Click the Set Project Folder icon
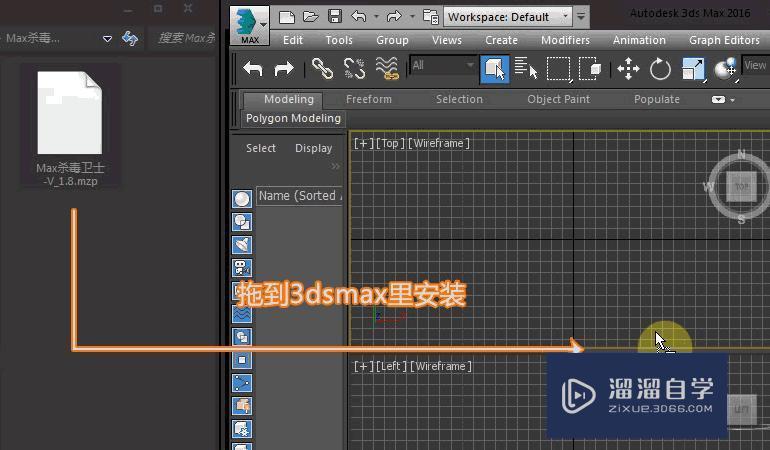The height and width of the screenshot is (450, 770). coord(431,17)
